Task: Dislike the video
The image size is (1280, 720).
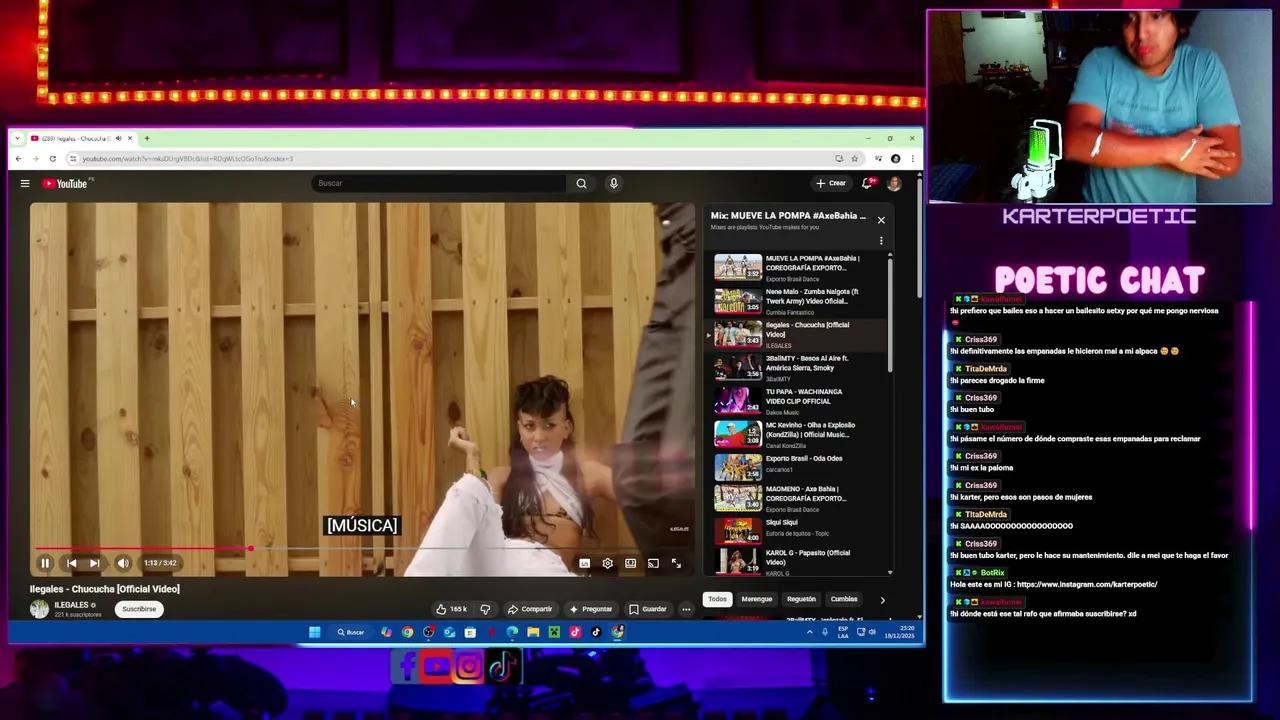Action: (x=485, y=609)
